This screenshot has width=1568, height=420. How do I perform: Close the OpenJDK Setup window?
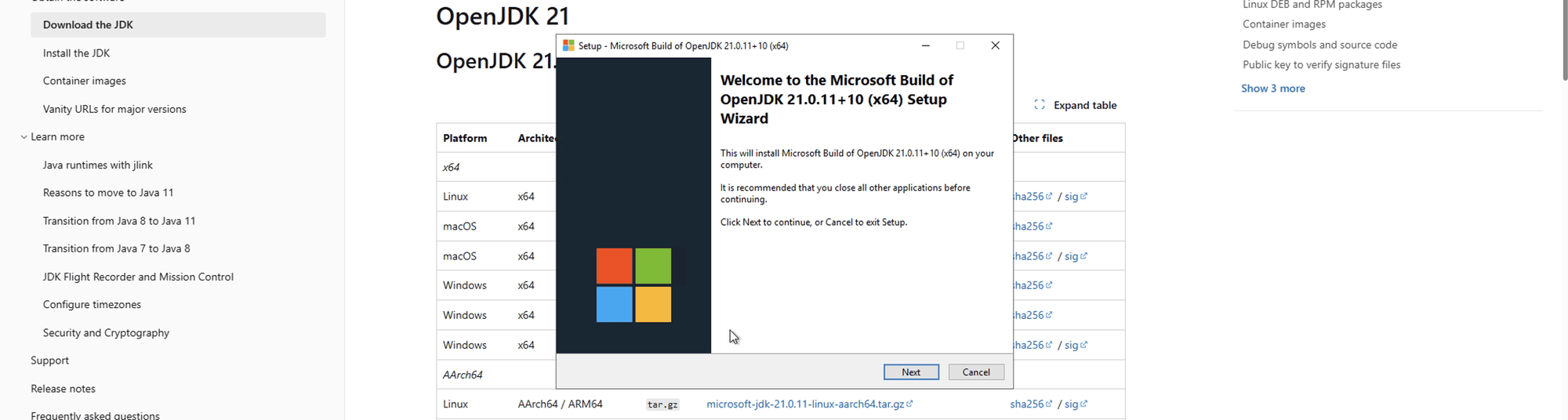coord(995,45)
